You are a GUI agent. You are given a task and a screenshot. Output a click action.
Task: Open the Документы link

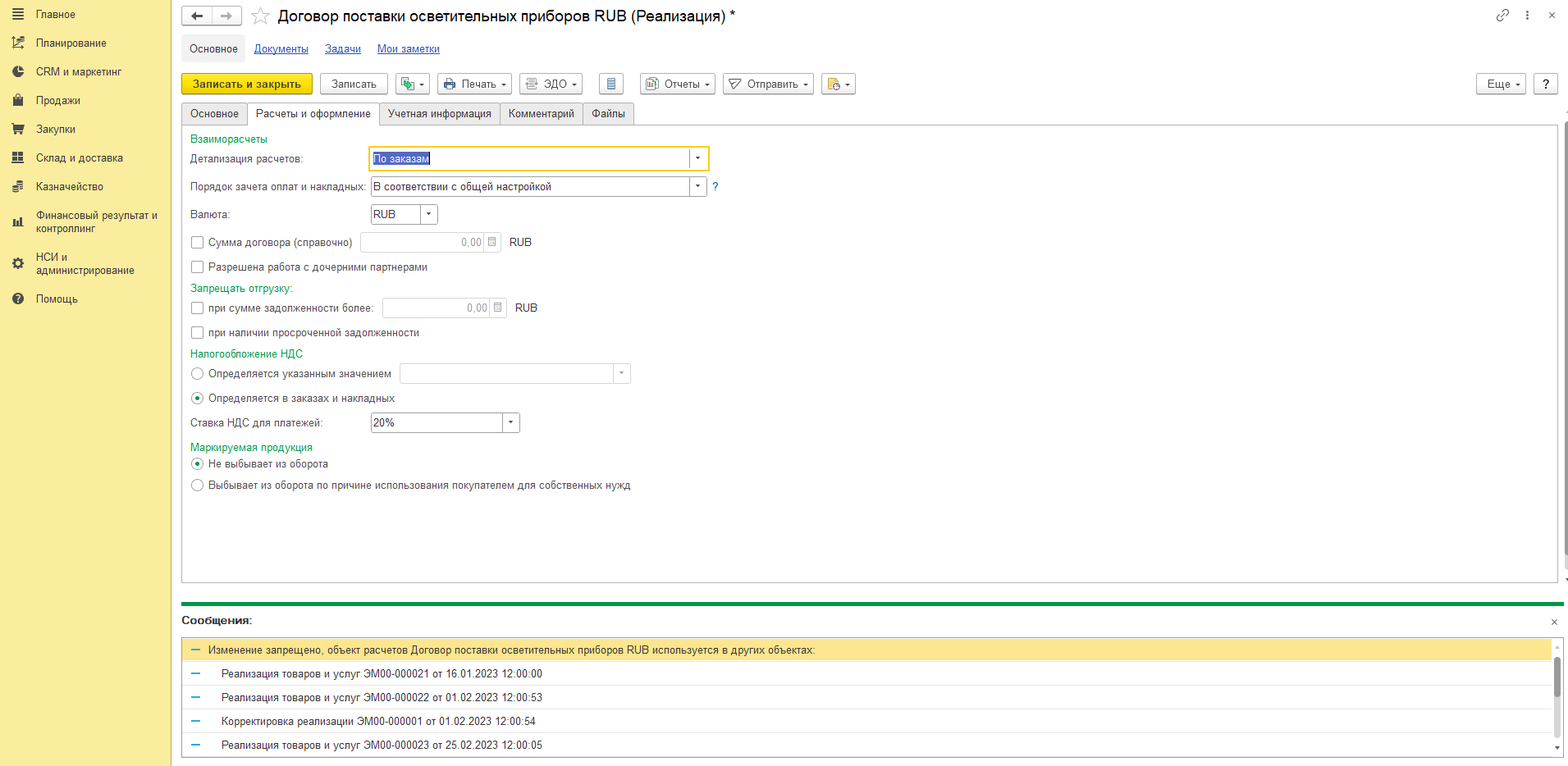coord(281,48)
